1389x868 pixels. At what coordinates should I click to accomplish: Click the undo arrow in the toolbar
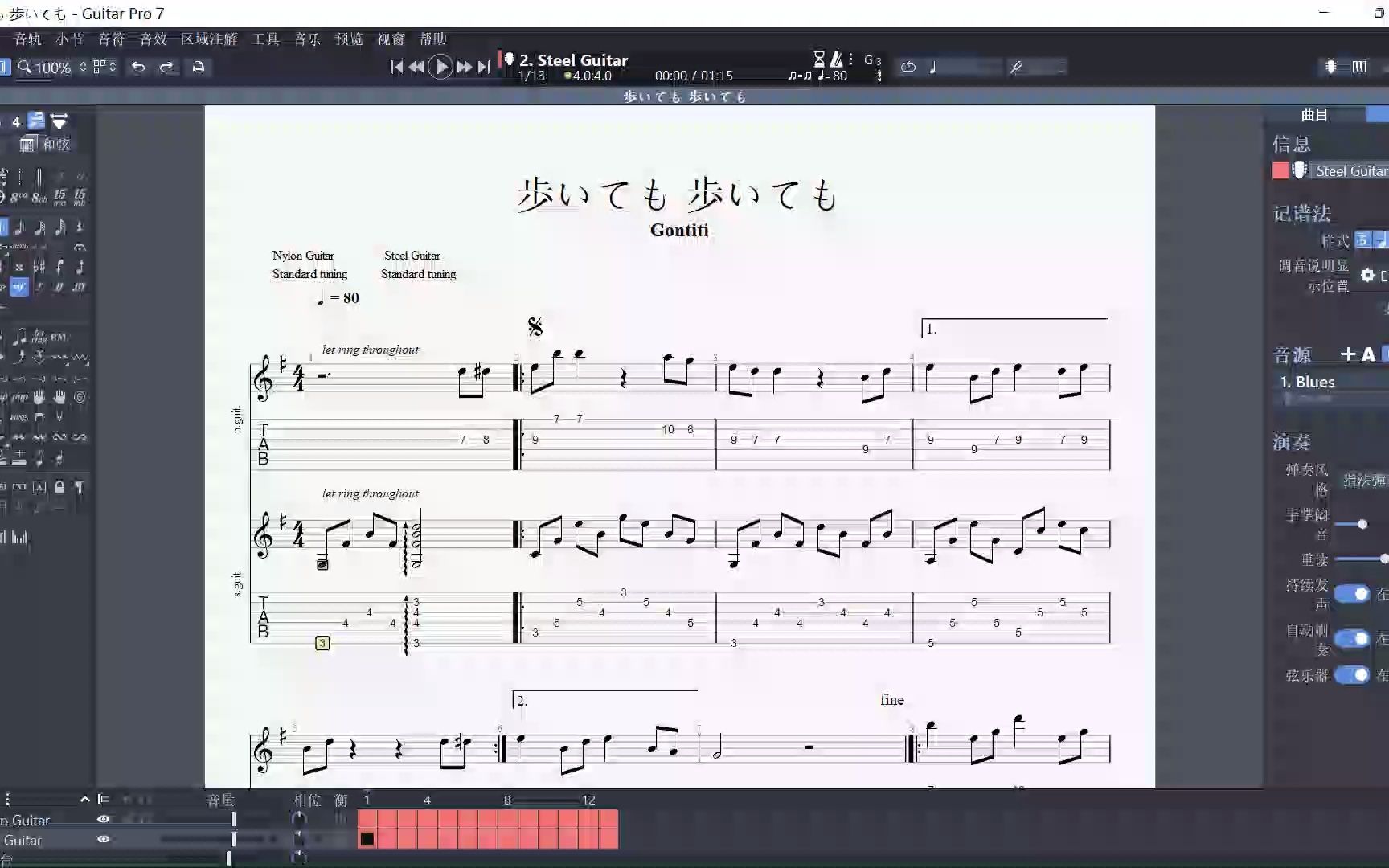coord(138,67)
